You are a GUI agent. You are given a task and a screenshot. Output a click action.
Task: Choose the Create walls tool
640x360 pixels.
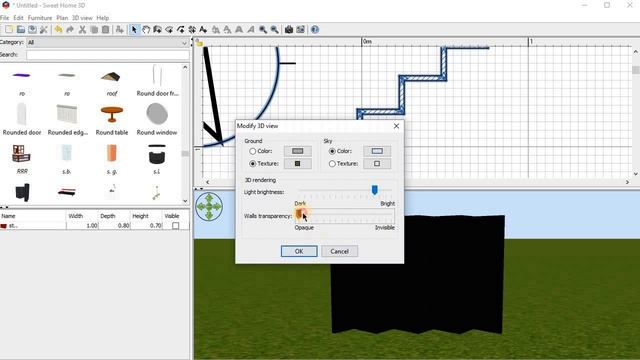tap(157, 29)
